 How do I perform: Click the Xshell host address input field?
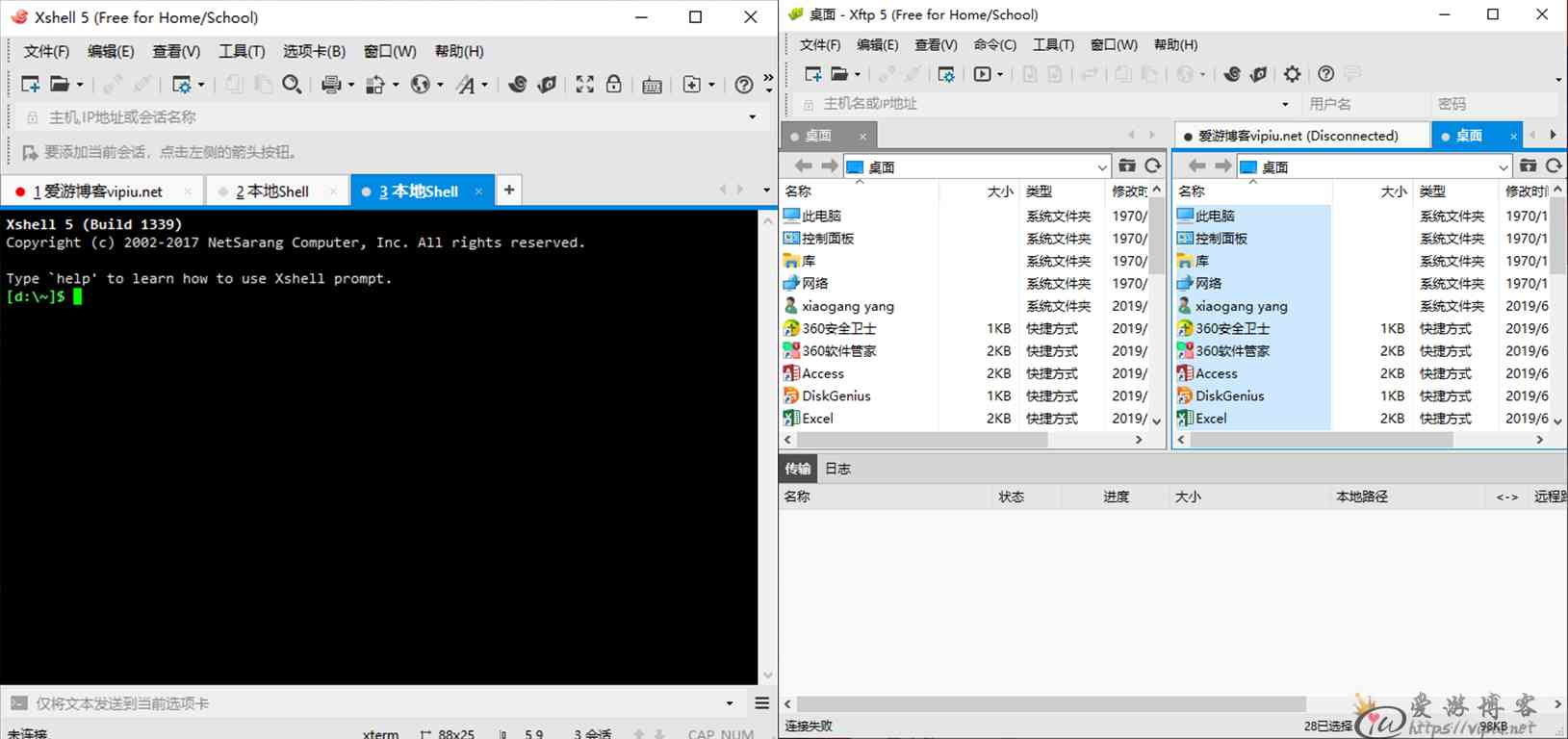[395, 117]
